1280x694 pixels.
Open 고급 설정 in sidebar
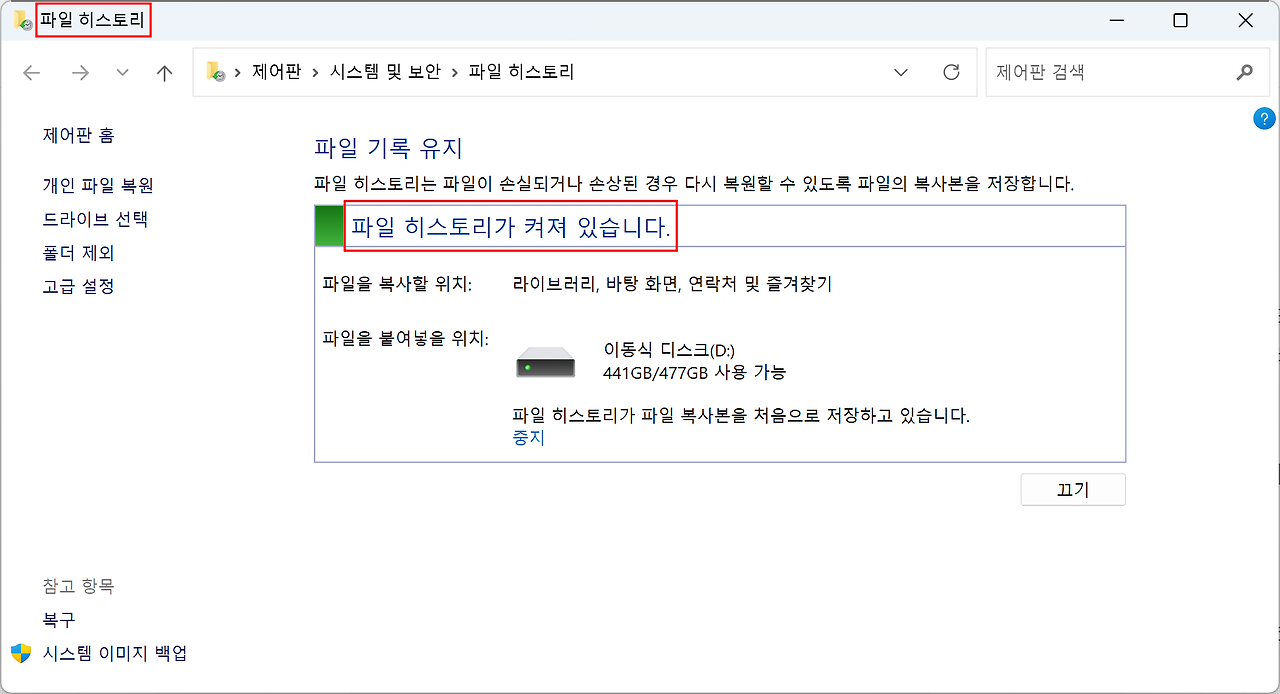click(x=79, y=286)
